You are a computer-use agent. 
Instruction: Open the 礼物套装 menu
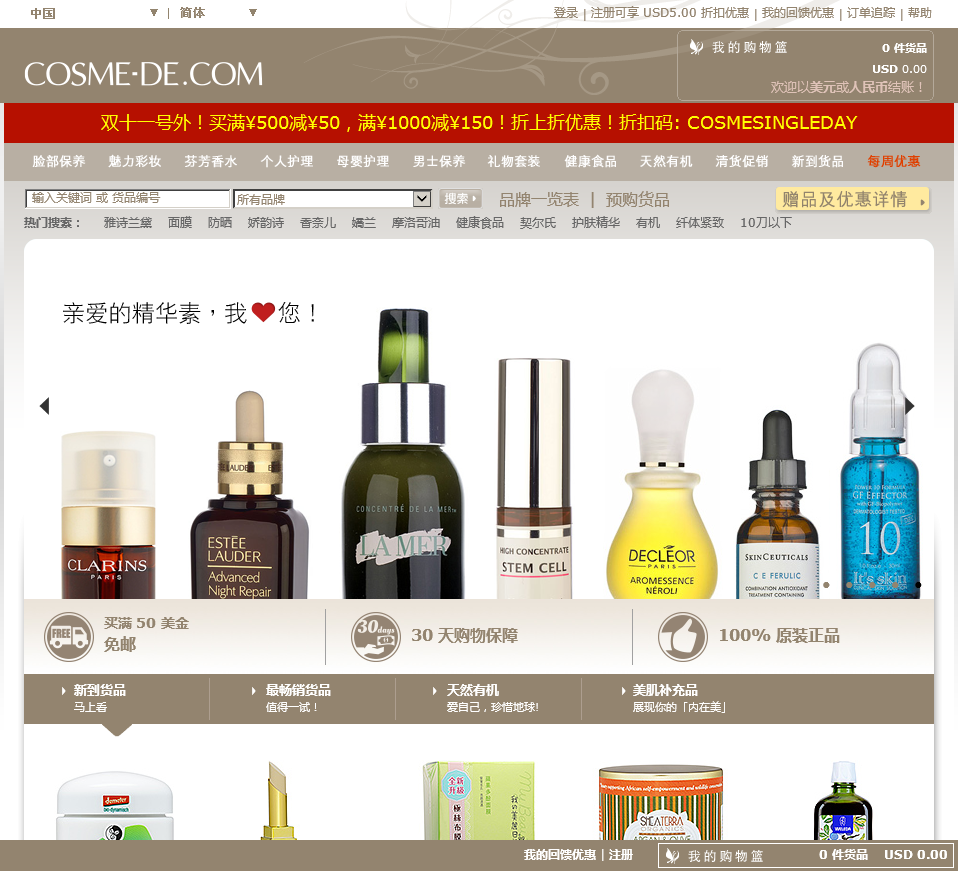click(514, 161)
